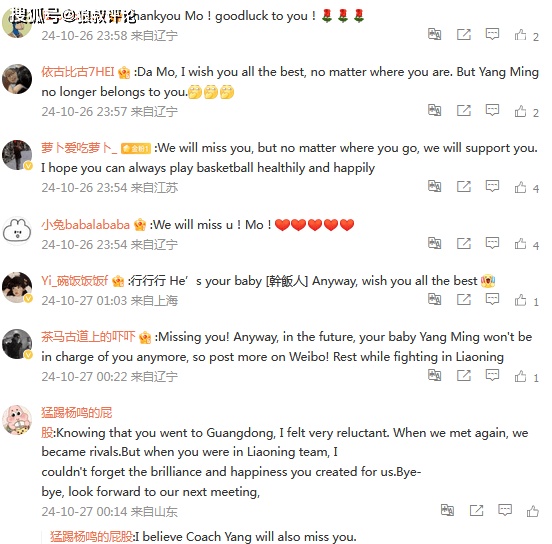Viewport: 552px width, 544px height.
Task: Like the comment posted from 山东
Action: (x=533, y=511)
